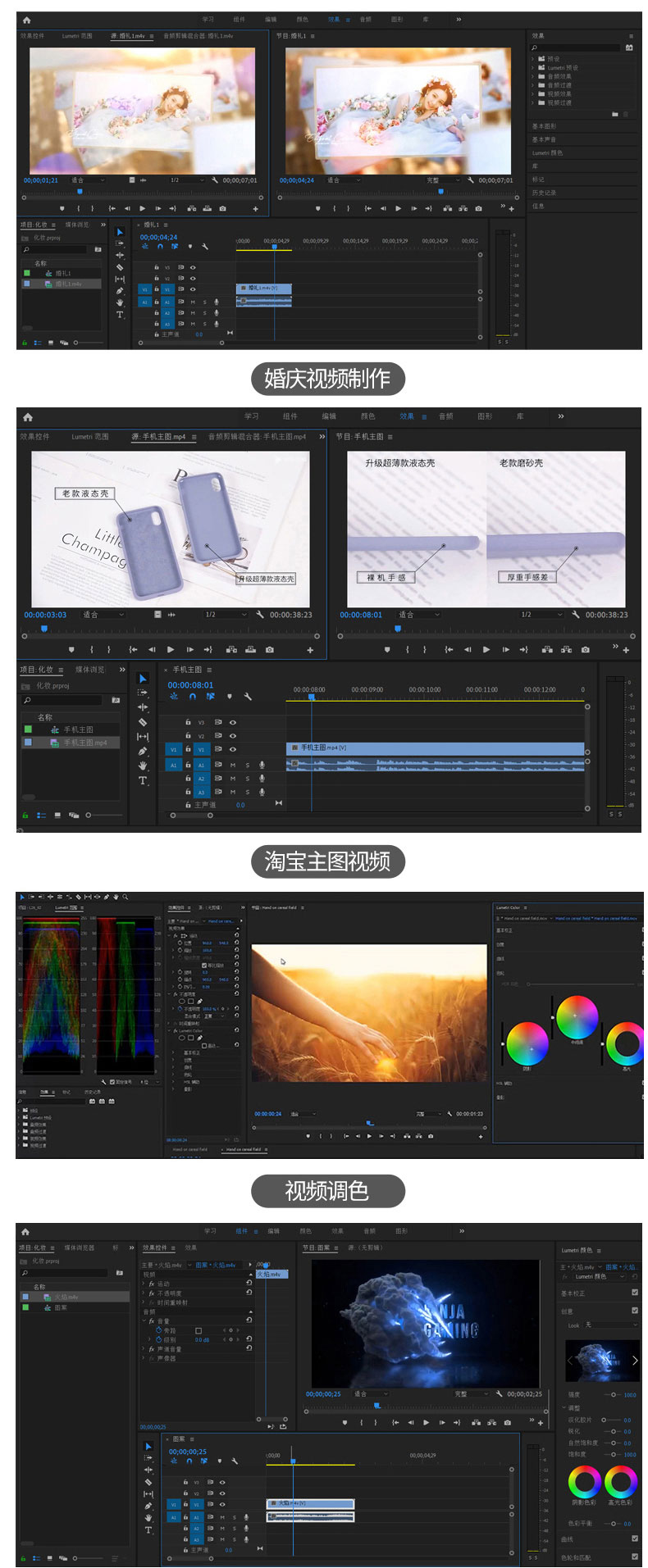Add marker in 源:手机主图.mp4 monitor
Image resolution: width=648 pixels, height=1568 pixels.
pos(71,649)
